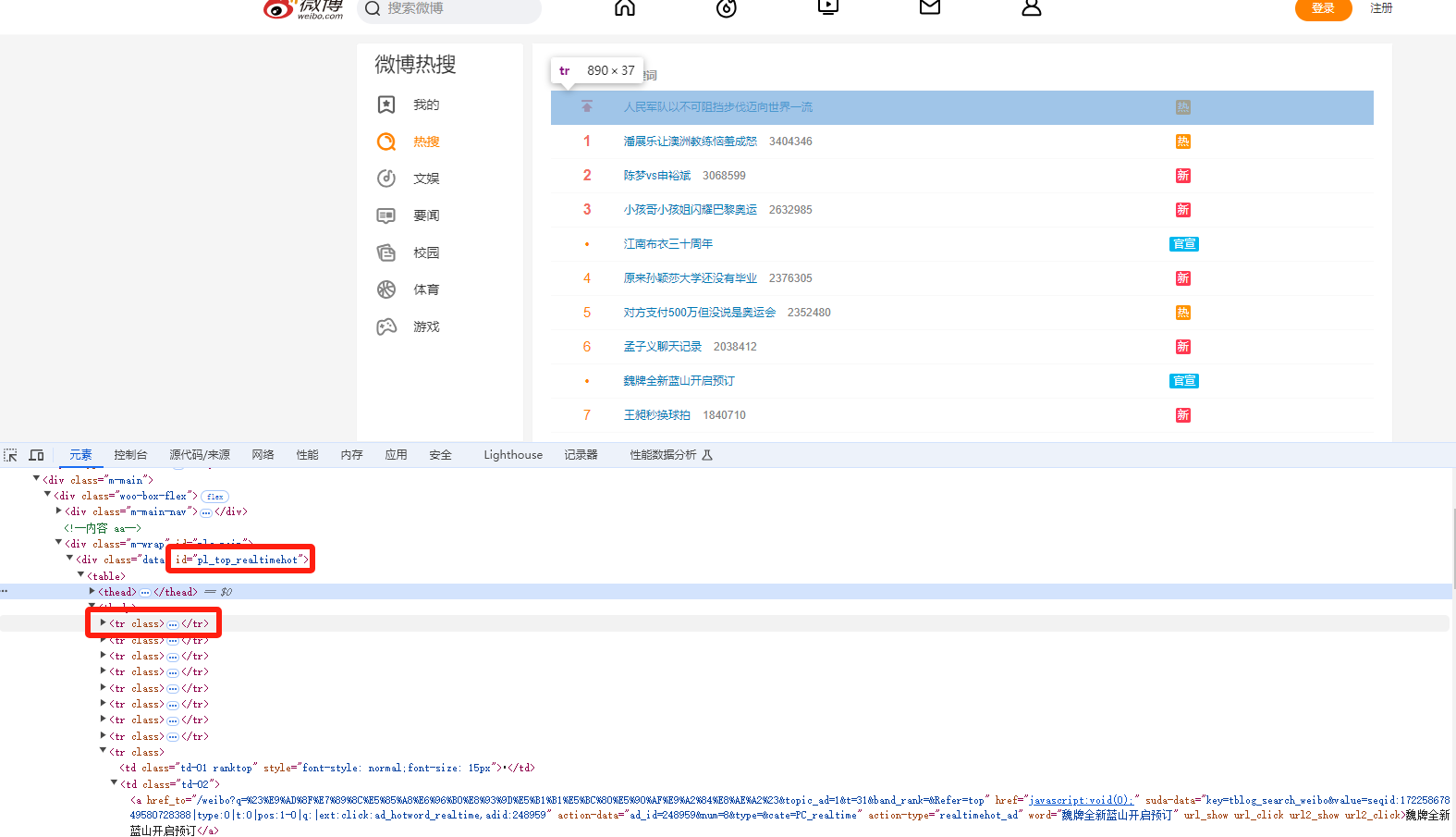Activate DevTools inspect element picker icon

click(x=10, y=455)
